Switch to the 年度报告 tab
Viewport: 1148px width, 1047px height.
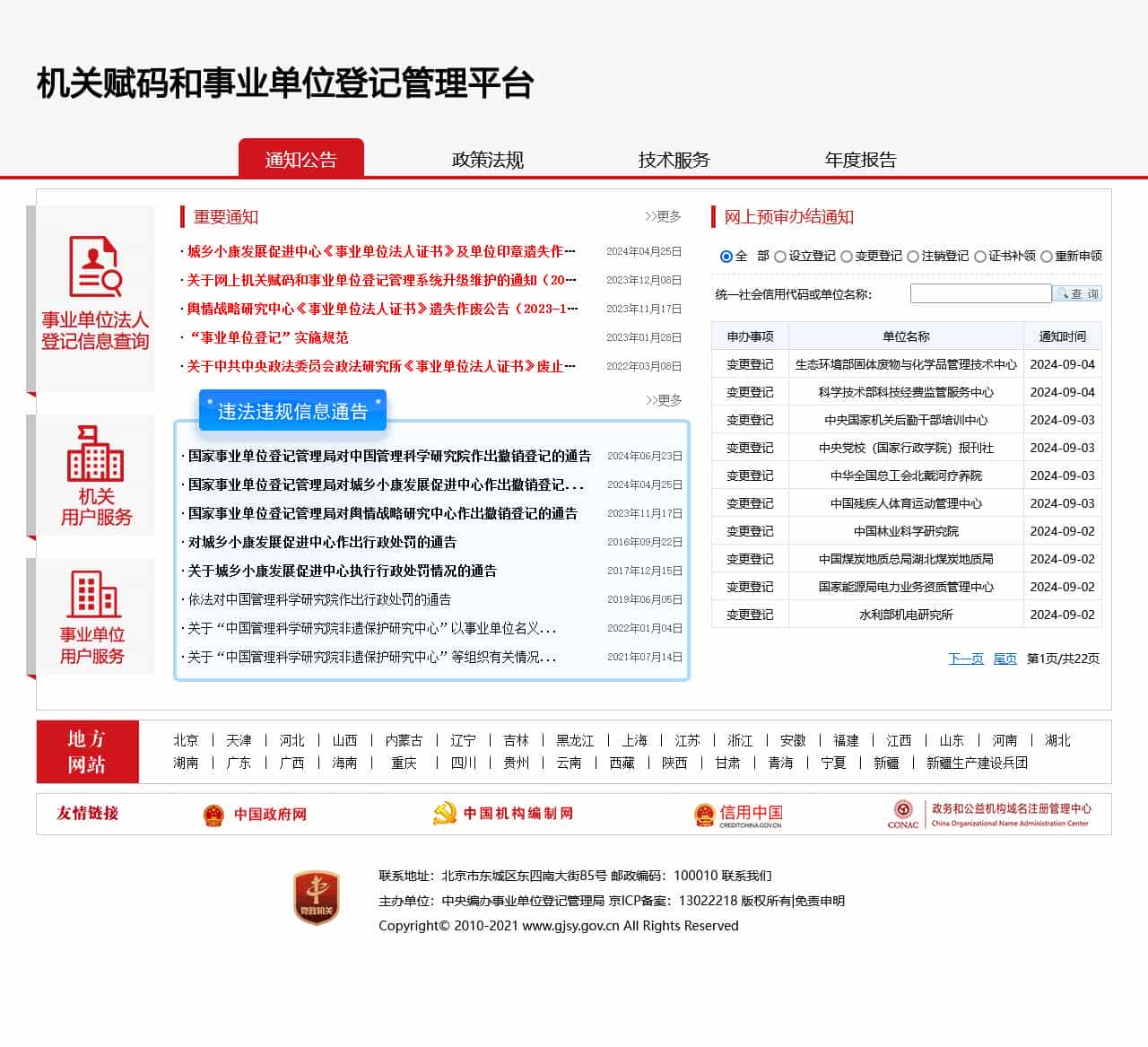[861, 160]
